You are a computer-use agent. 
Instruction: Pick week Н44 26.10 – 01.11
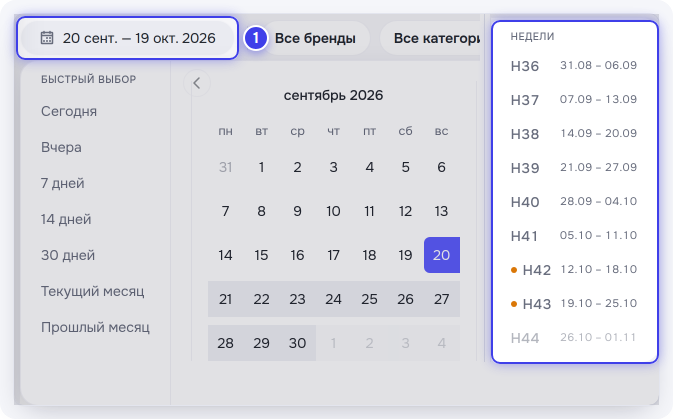574,337
